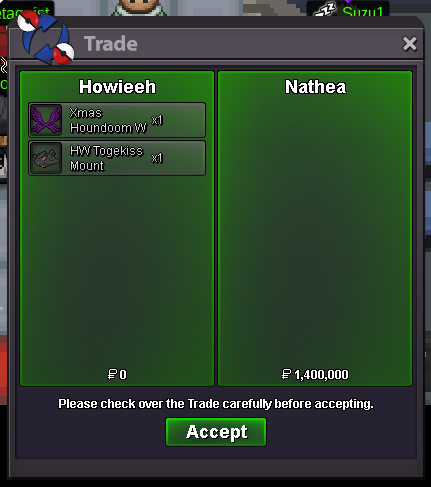Click the Pokédollar symbol beside 0
Image resolution: width=431 pixels, height=487 pixels.
pyautogui.click(x=112, y=374)
